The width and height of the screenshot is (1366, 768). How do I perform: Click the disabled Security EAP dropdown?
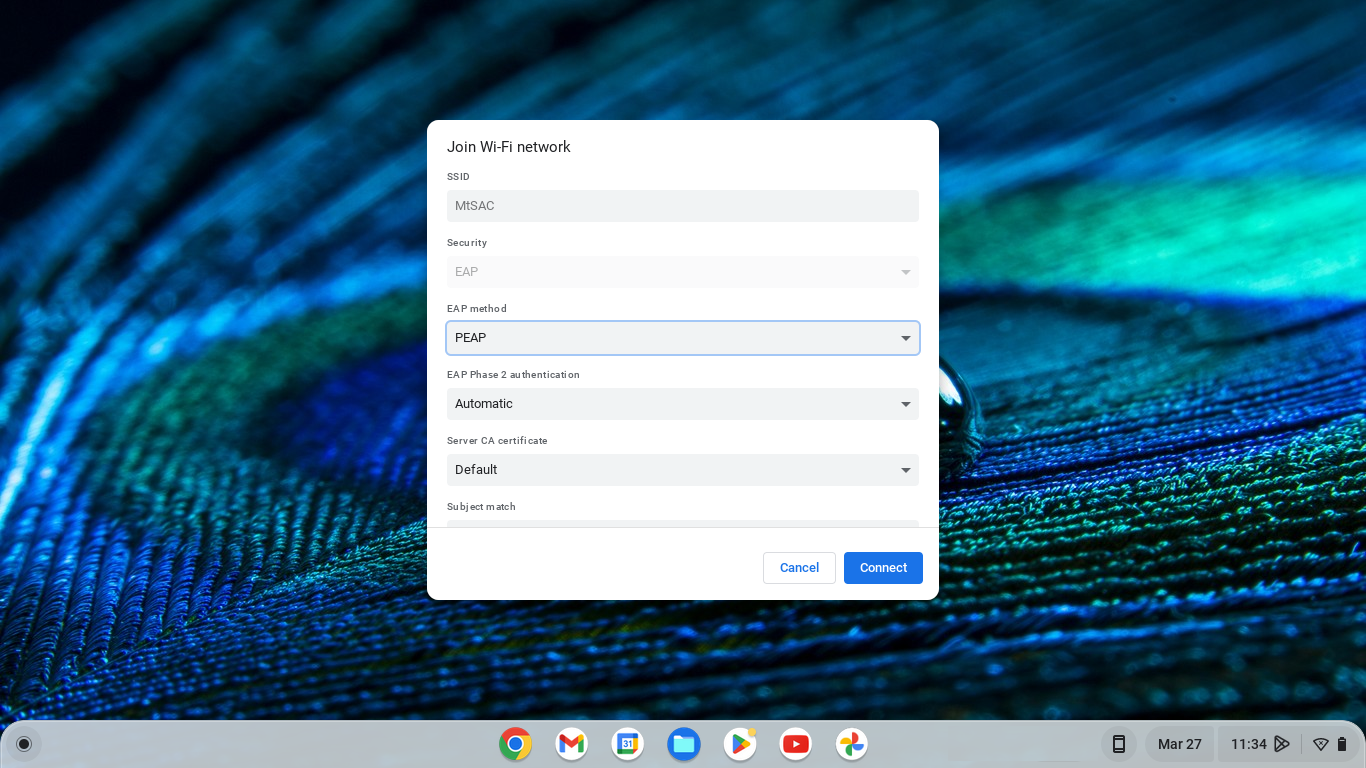[x=682, y=272]
